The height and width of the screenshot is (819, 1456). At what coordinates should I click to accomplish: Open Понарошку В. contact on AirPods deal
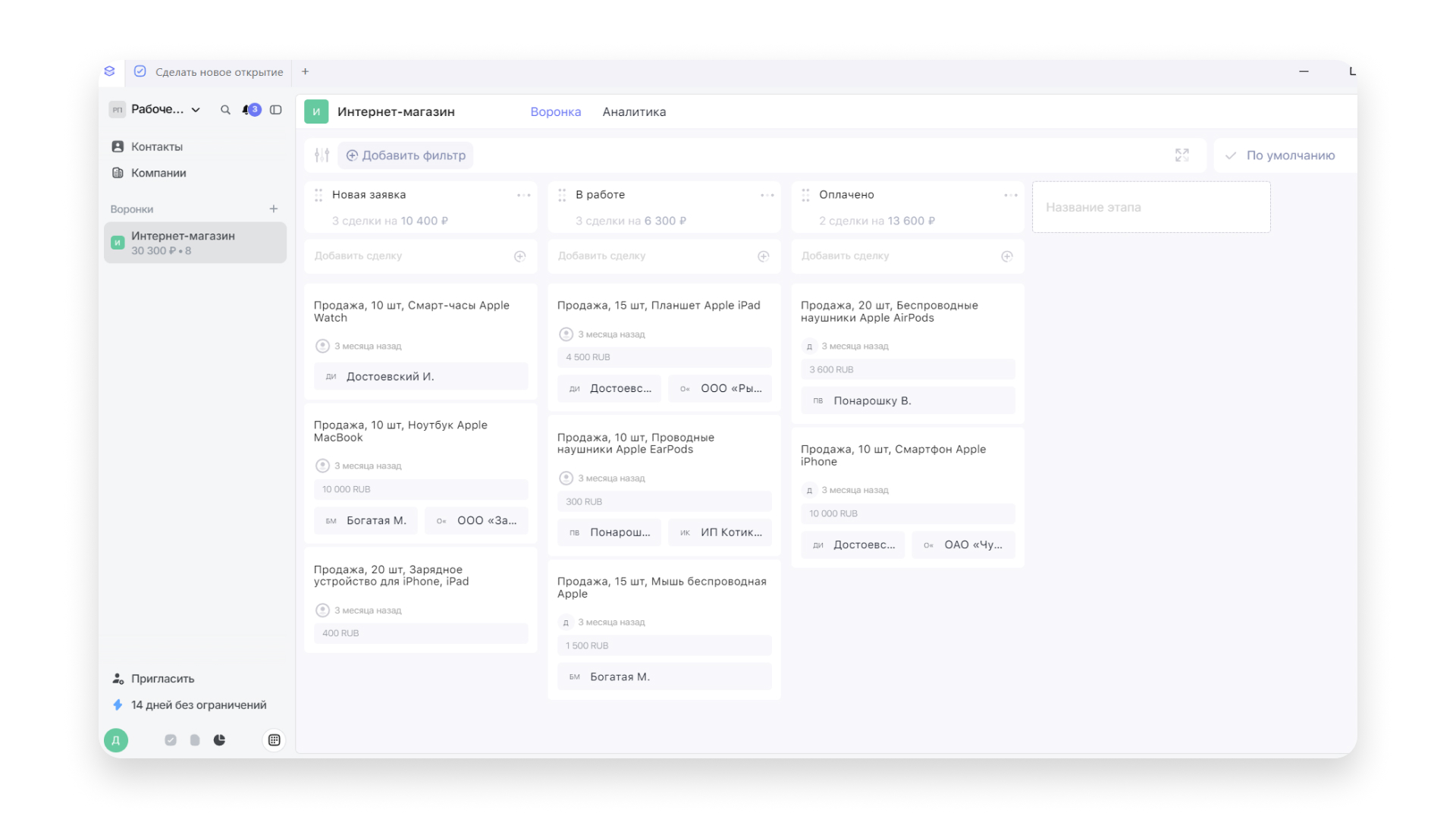click(908, 400)
